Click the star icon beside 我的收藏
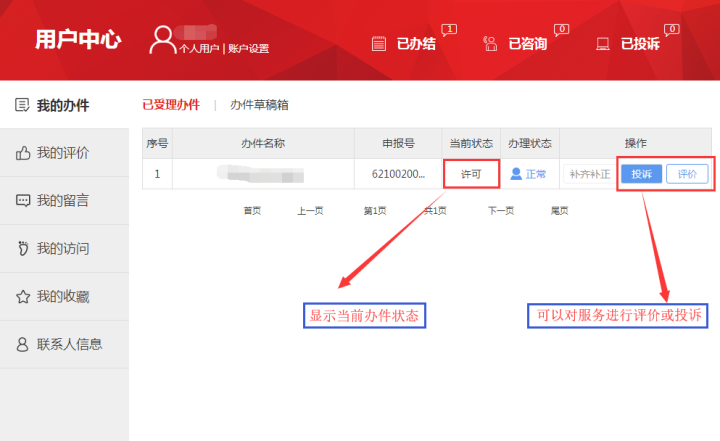Screen dimensions: 720x441 [x=22, y=297]
